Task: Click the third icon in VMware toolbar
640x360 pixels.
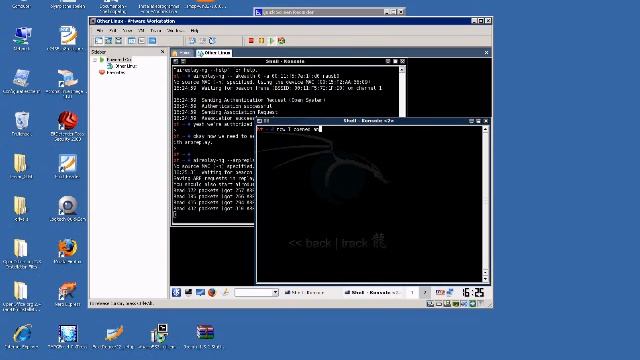Action: click(118, 40)
